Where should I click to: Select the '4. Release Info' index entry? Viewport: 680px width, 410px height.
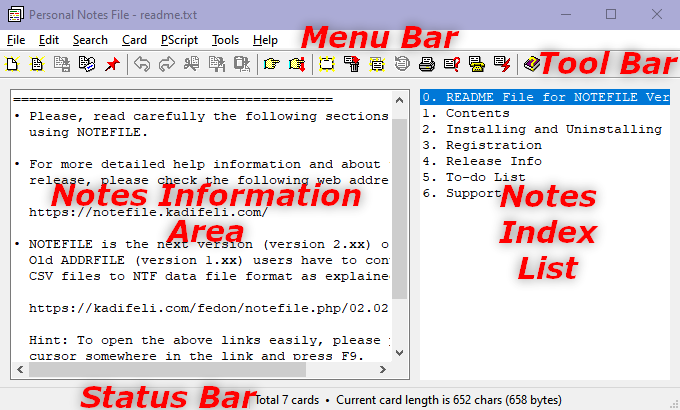pos(545,161)
